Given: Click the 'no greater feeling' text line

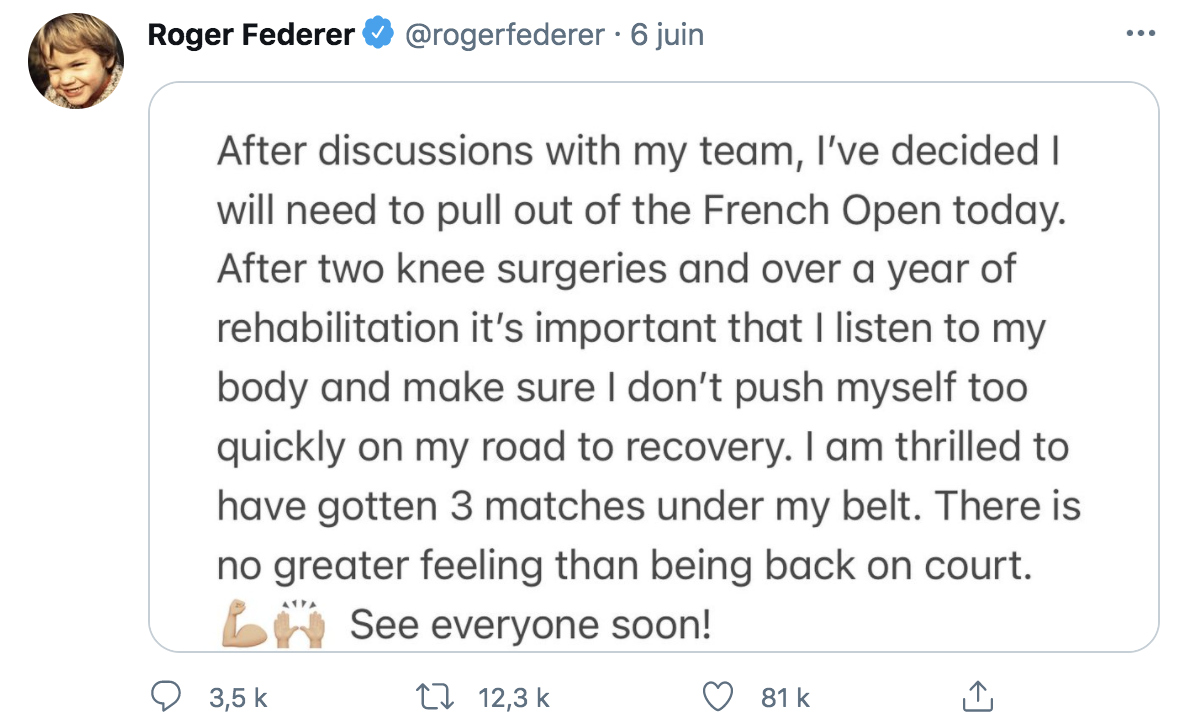Looking at the screenshot, I should pyautogui.click(x=625, y=566).
